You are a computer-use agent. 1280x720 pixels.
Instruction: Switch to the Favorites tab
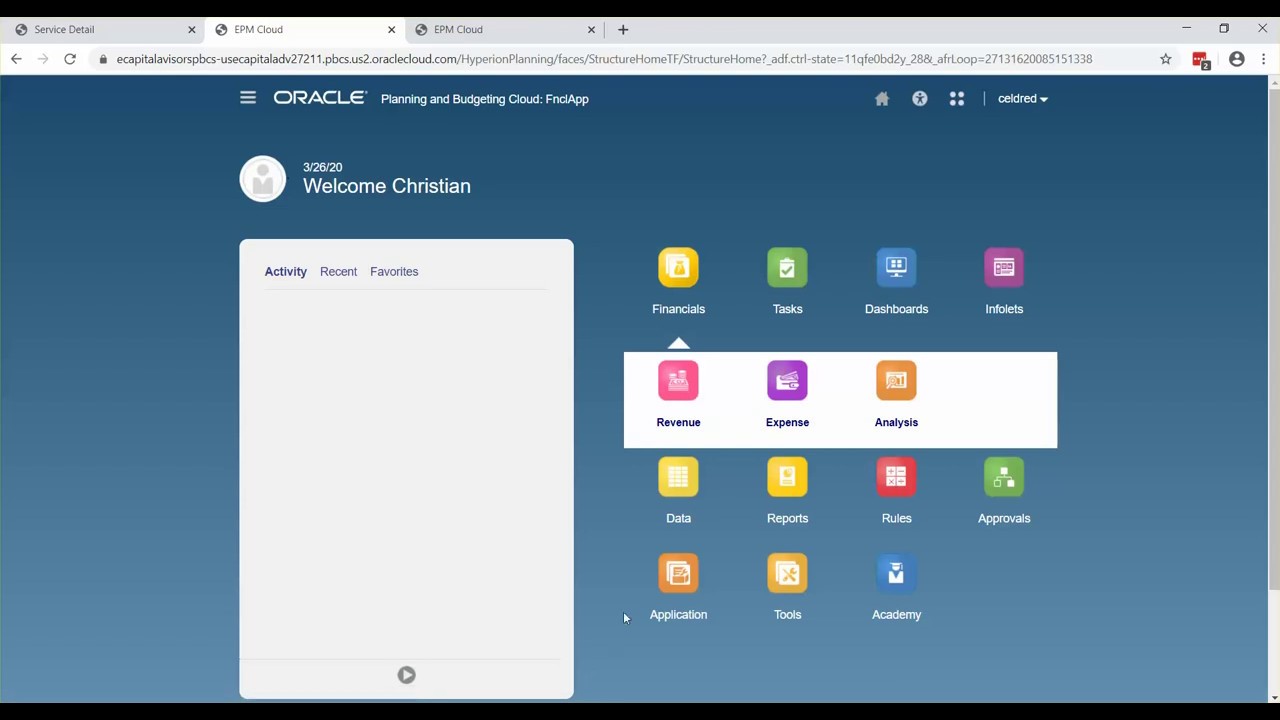pyautogui.click(x=394, y=272)
